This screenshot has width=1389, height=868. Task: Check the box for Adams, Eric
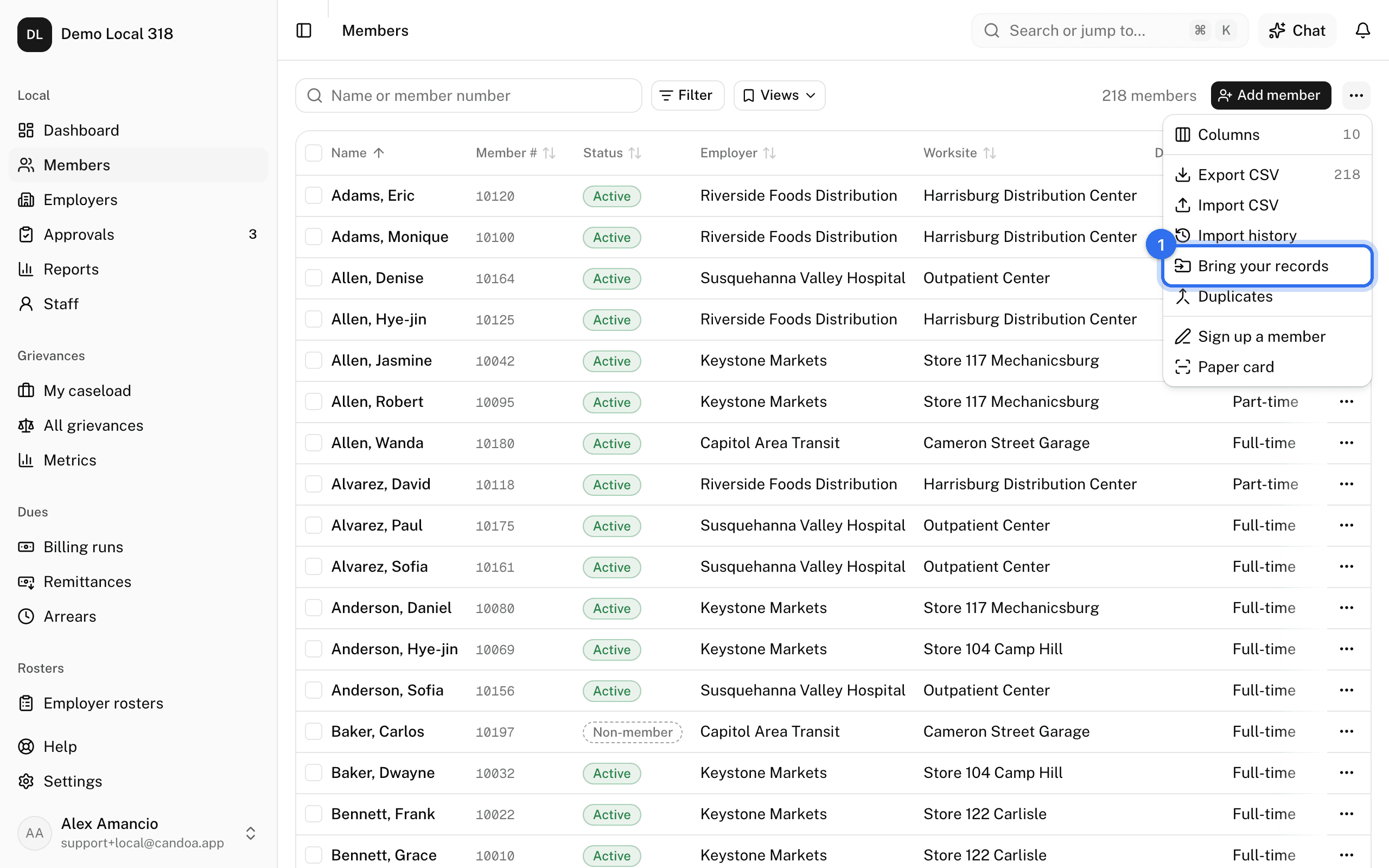[314, 196]
